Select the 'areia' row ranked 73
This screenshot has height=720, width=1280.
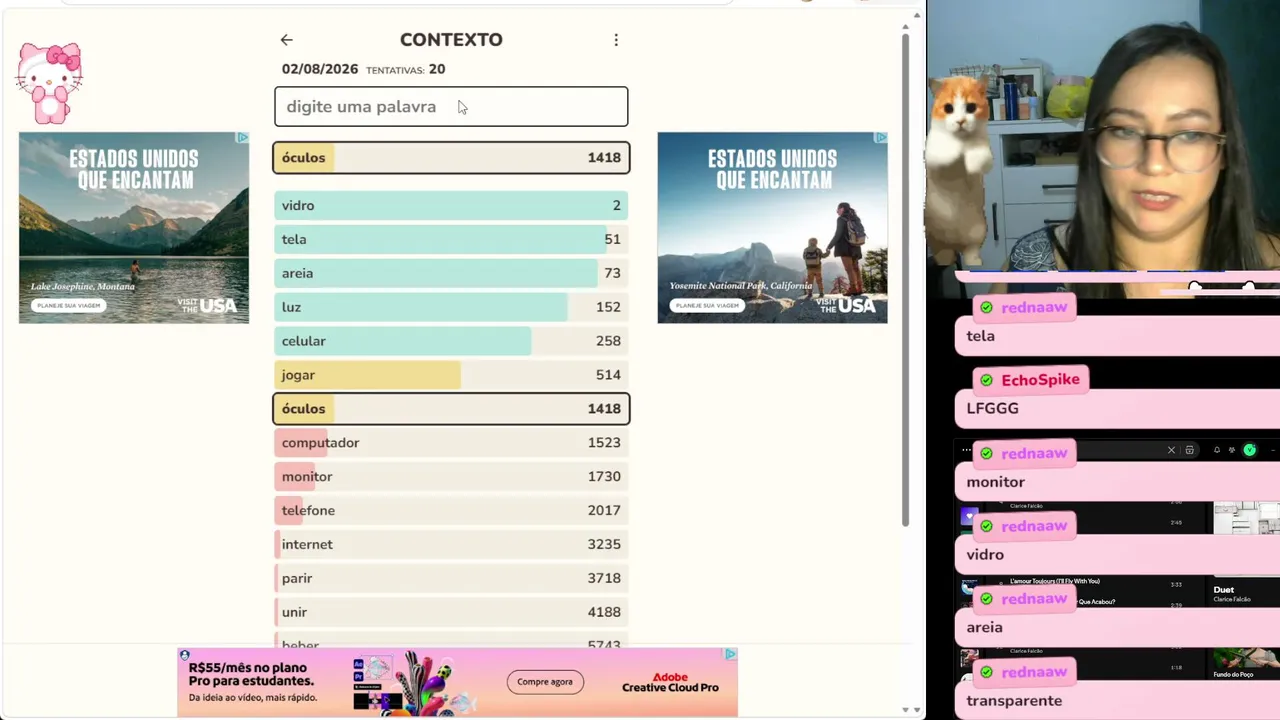click(x=451, y=274)
